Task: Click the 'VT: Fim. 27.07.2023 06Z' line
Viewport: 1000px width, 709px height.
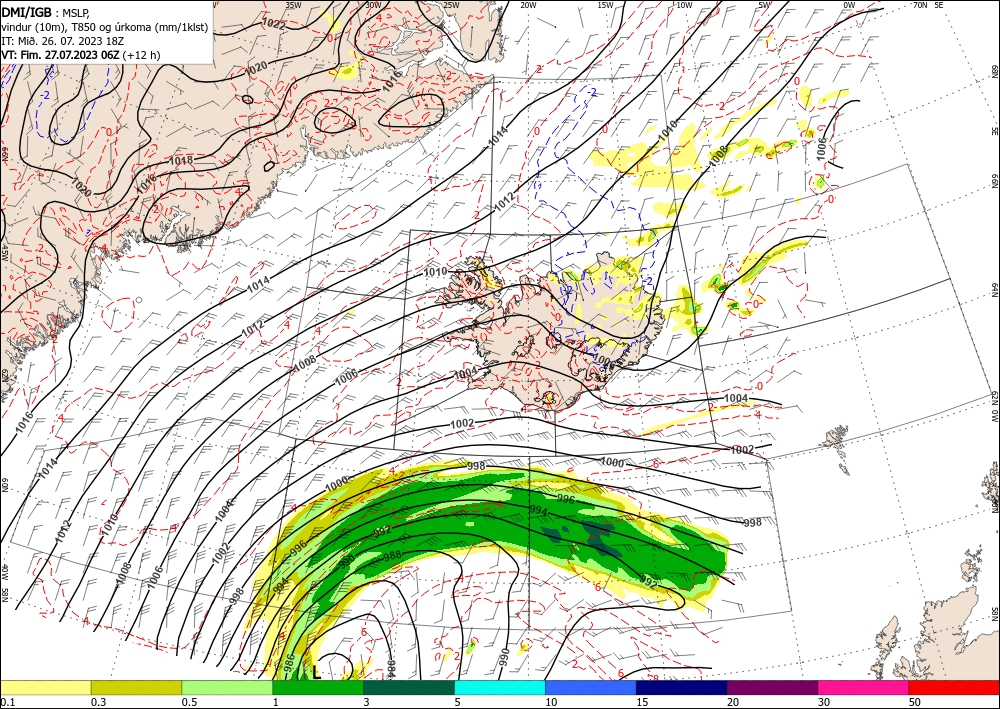Action: coord(60,55)
